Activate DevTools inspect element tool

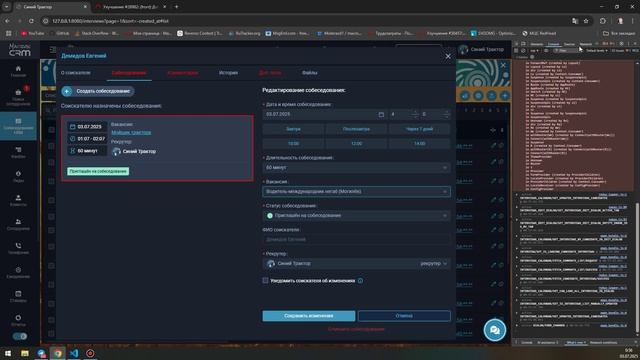(516, 44)
